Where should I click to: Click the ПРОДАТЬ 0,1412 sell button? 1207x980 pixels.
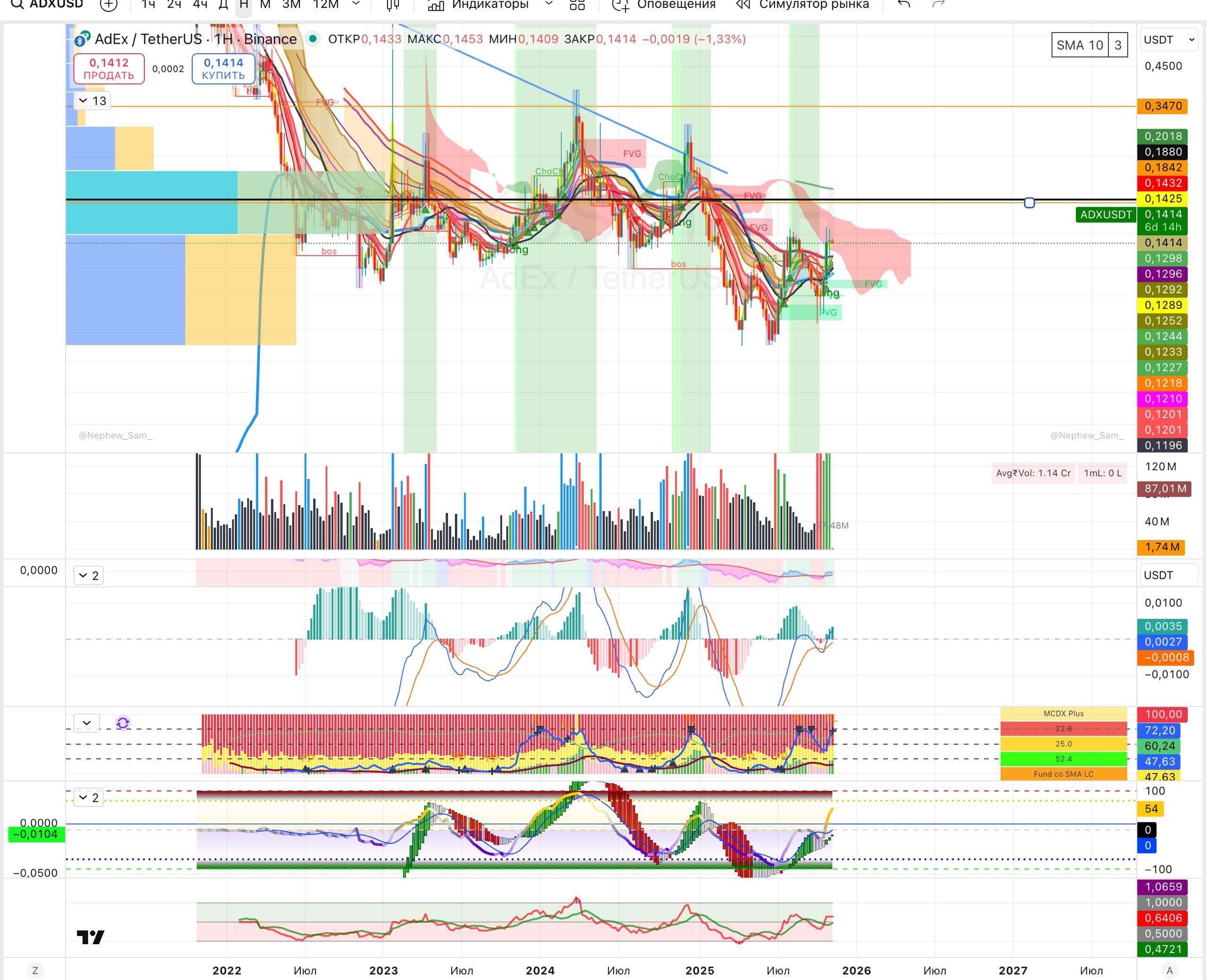click(109, 69)
